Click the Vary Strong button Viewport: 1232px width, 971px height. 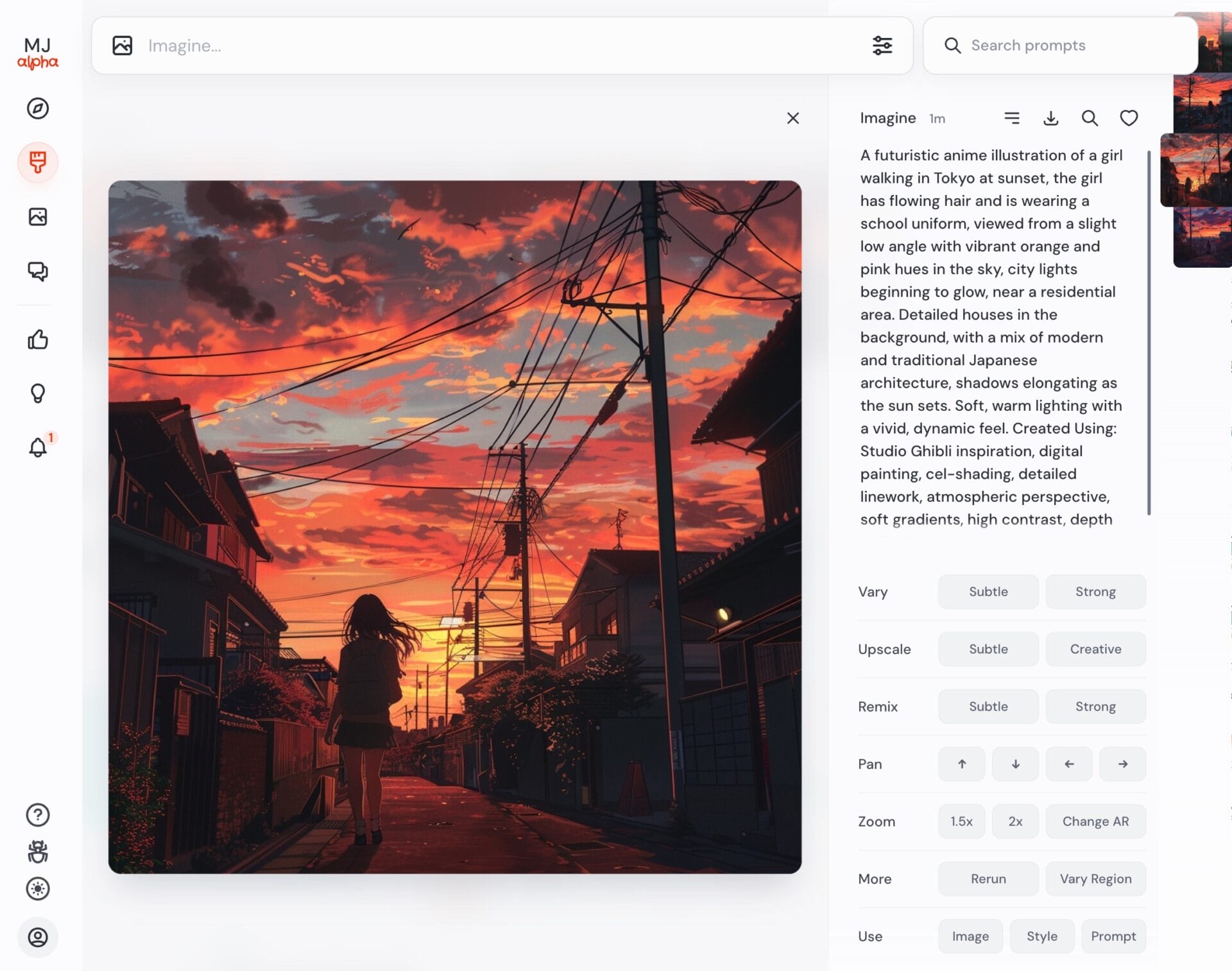tap(1095, 592)
